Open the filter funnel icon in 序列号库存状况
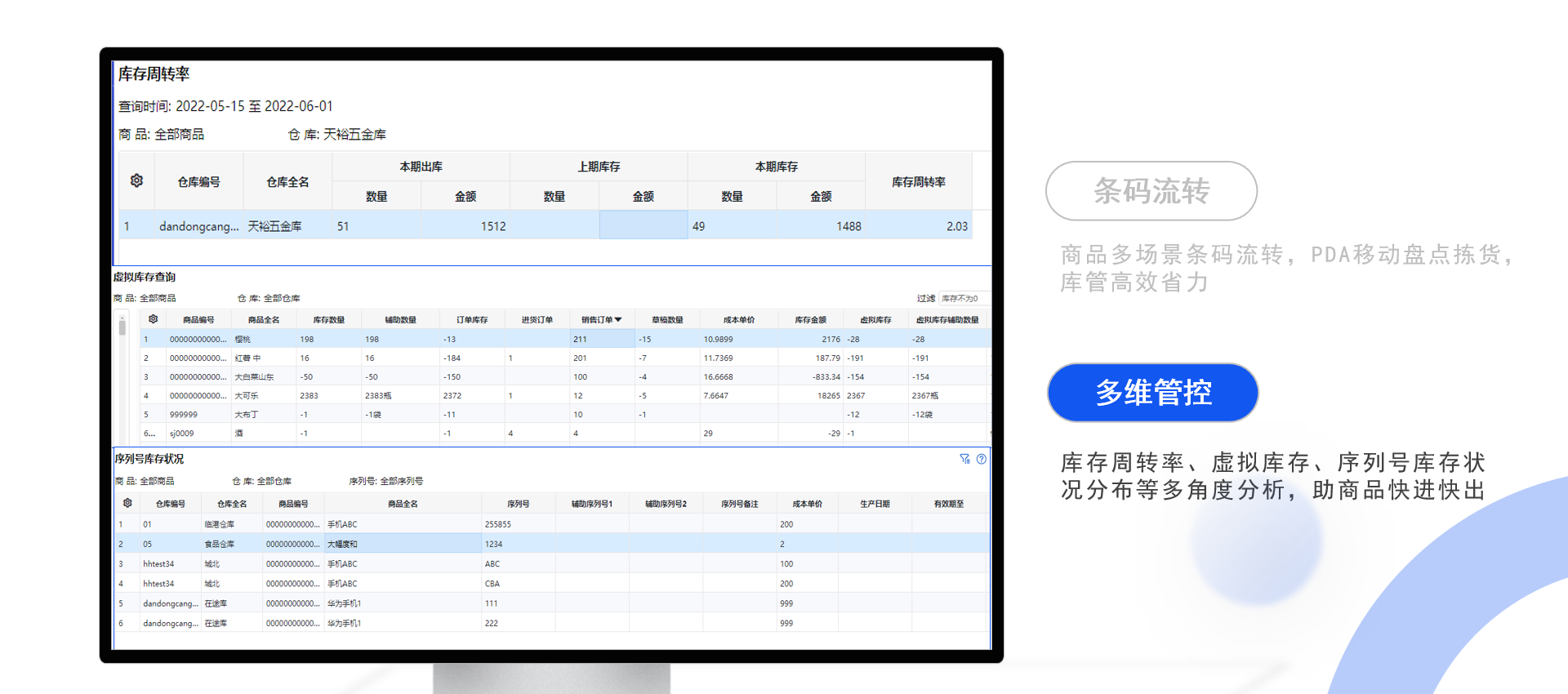1568x694 pixels. click(x=964, y=459)
